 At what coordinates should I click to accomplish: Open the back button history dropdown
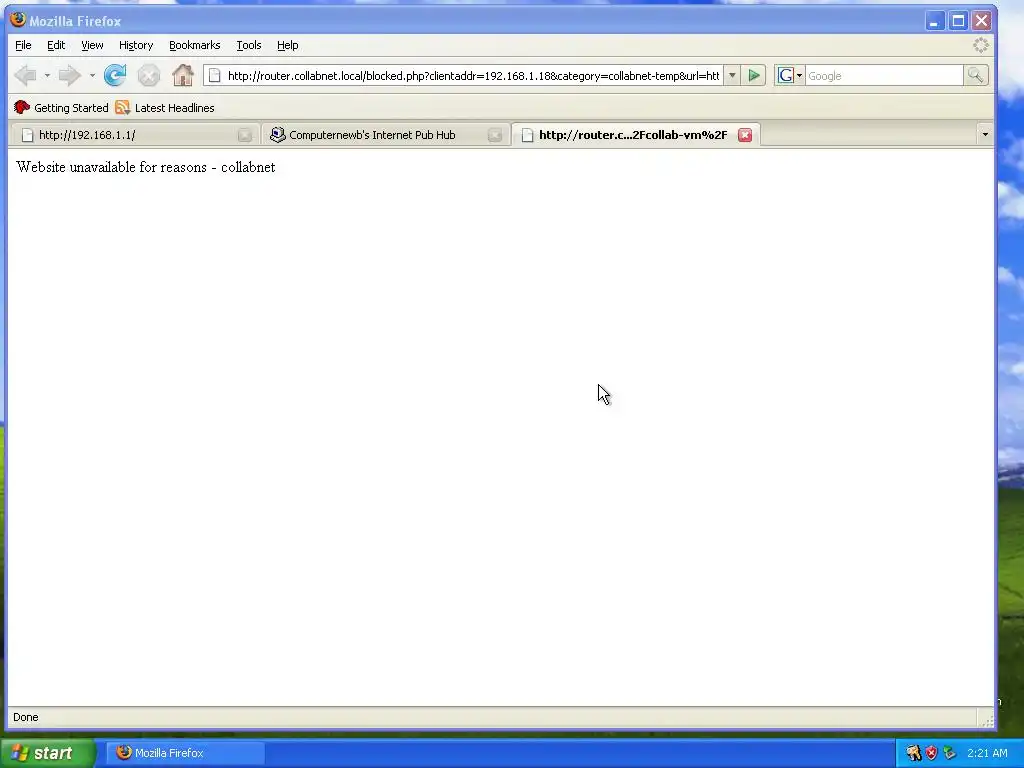47,76
